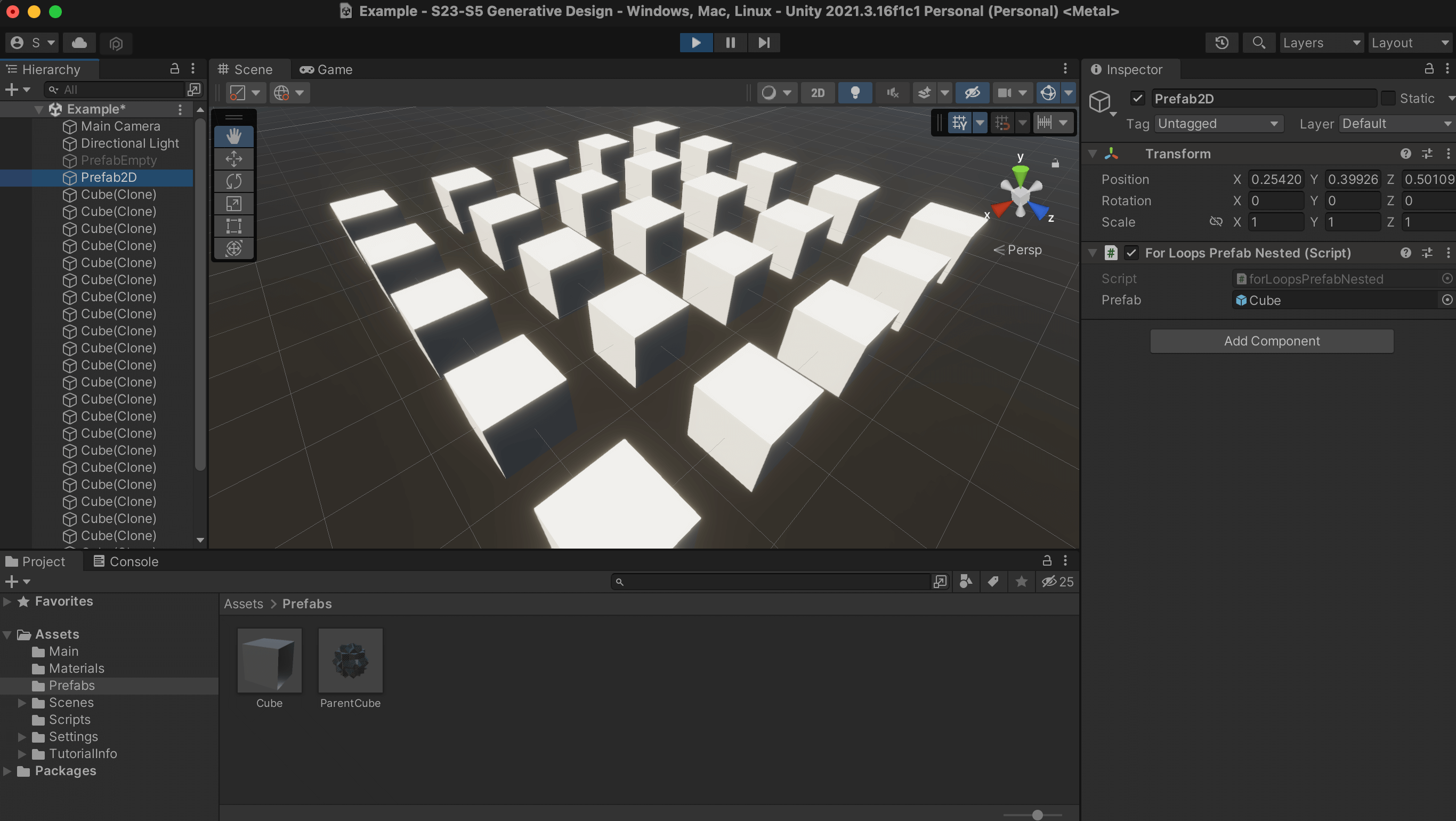Select the Rect tool in scene toolbar
Image resolution: width=1456 pixels, height=821 pixels.
point(233,226)
